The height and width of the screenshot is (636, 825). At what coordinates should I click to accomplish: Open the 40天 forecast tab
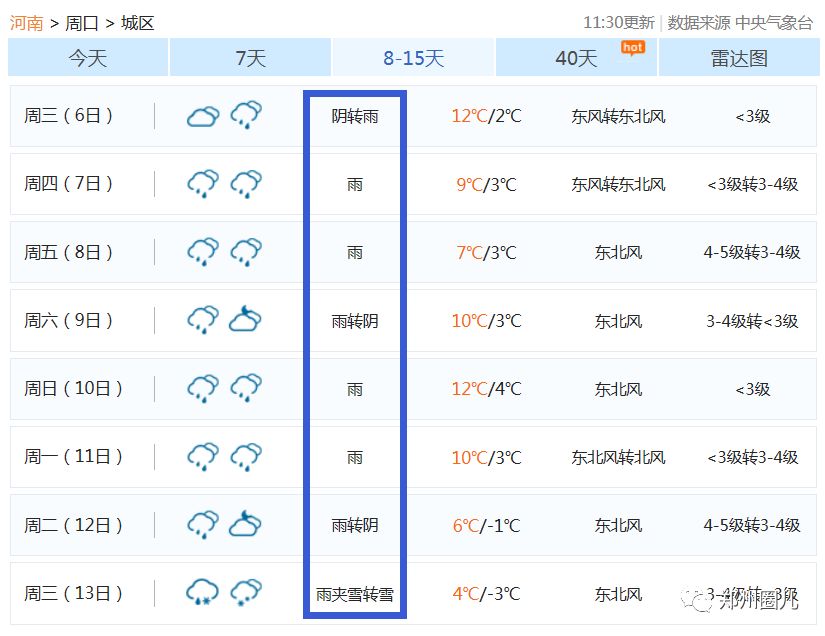point(576,58)
